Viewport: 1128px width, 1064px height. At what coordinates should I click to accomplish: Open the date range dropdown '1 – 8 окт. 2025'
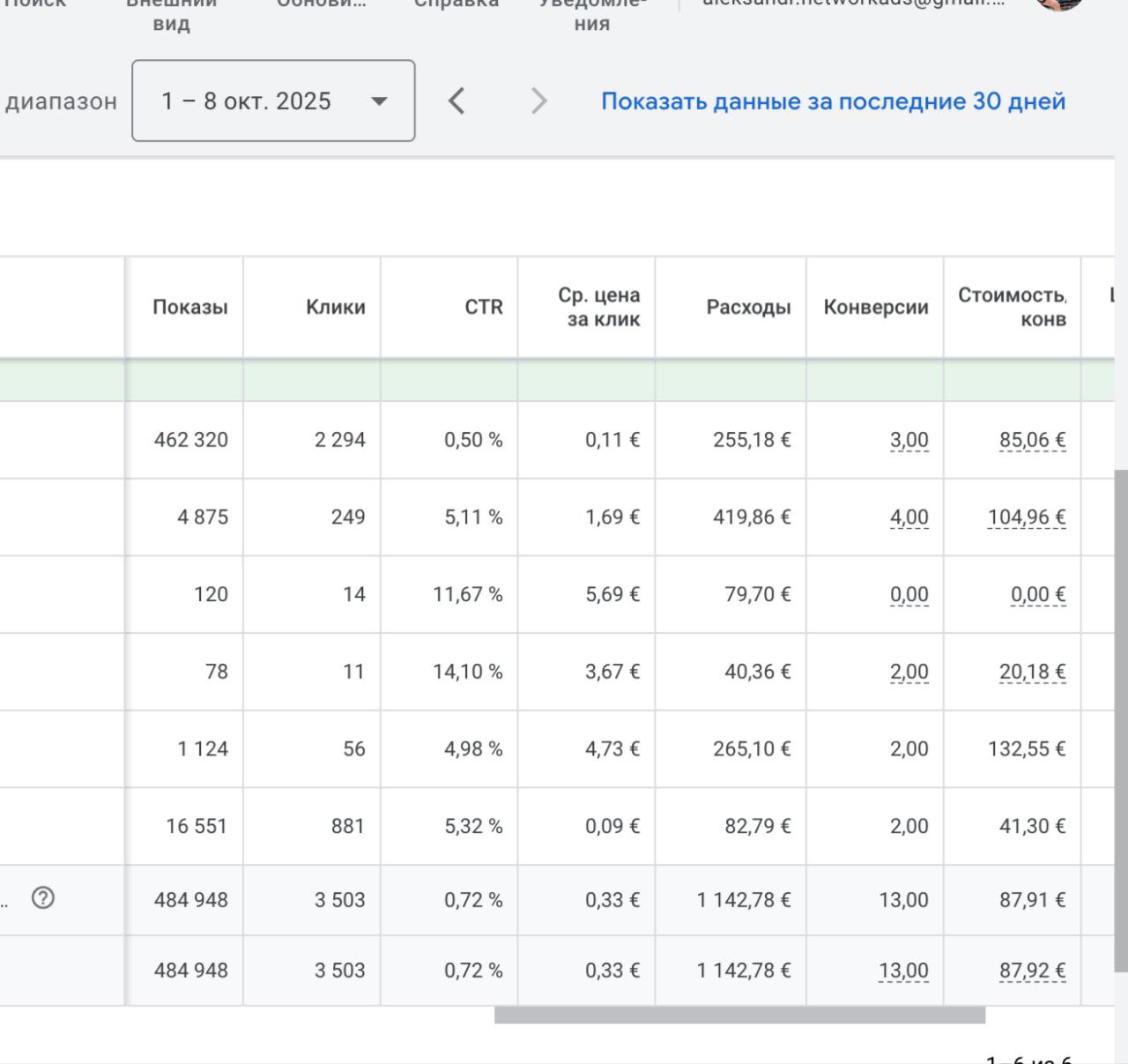[x=273, y=100]
